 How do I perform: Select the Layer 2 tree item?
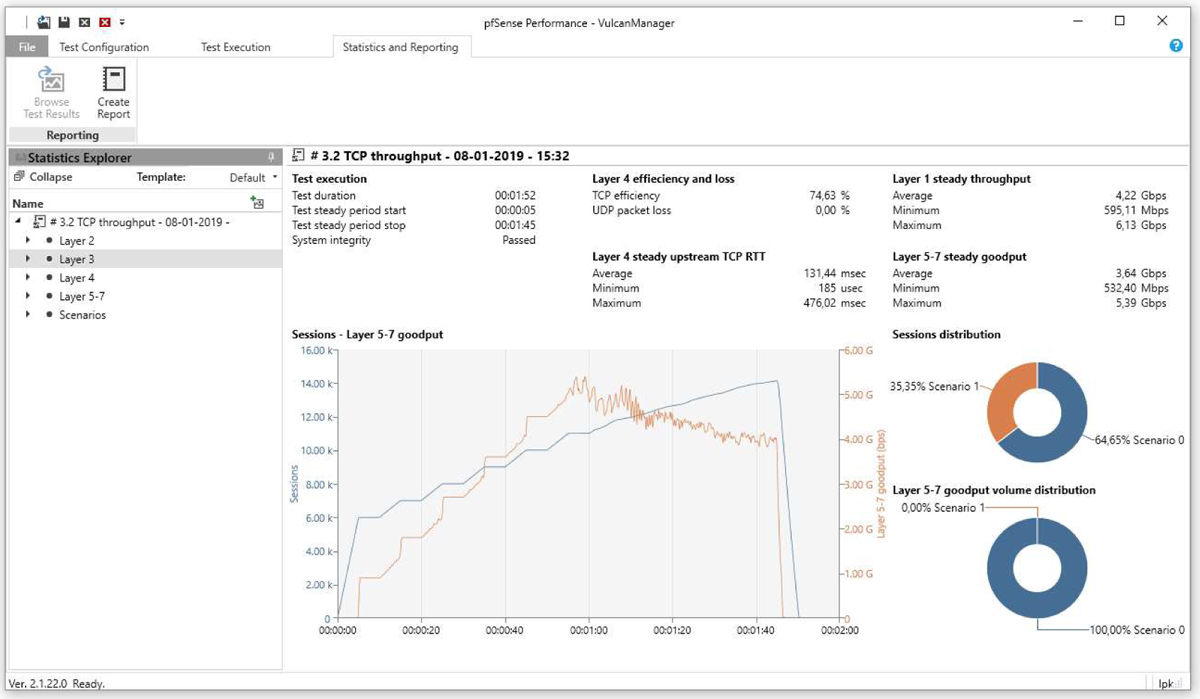[x=77, y=241]
